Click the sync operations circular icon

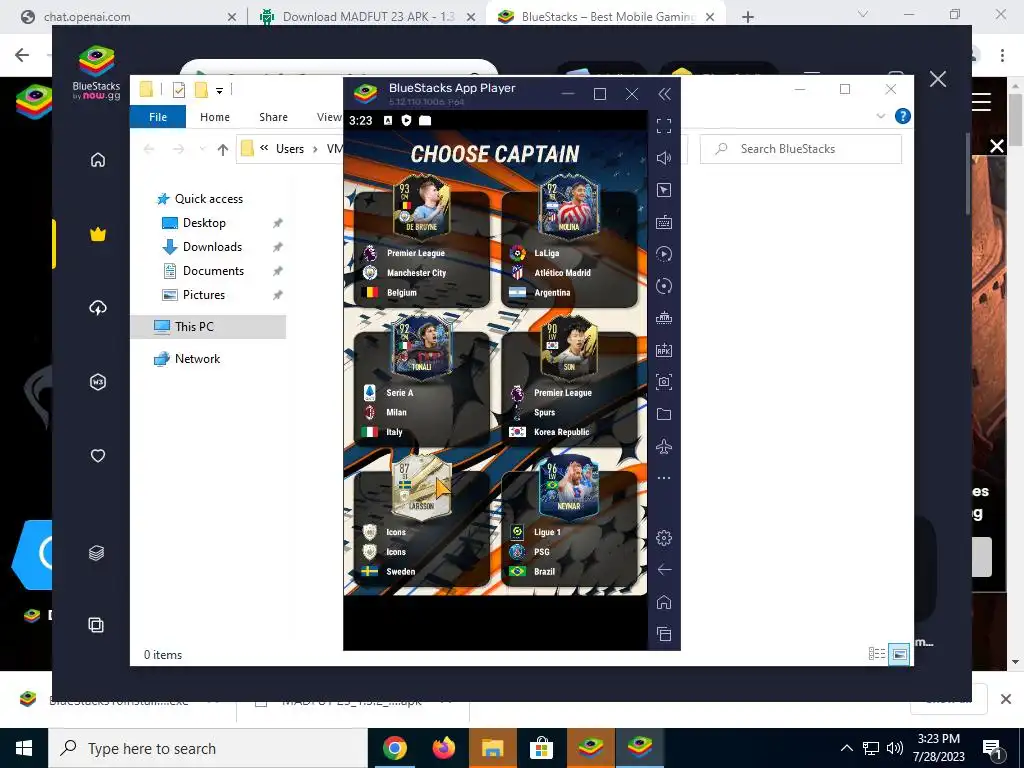tap(664, 286)
